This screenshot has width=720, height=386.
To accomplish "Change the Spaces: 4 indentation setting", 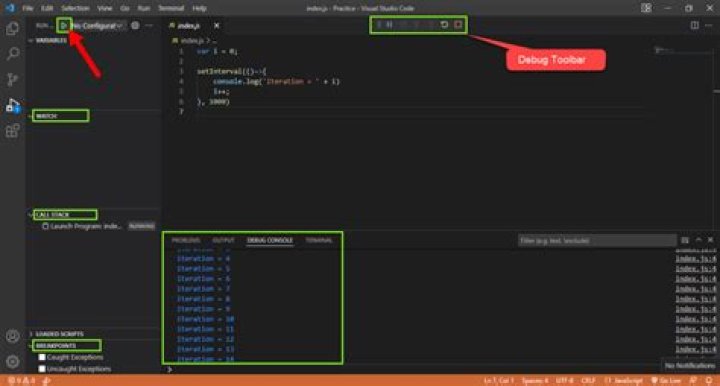I will (535, 380).
